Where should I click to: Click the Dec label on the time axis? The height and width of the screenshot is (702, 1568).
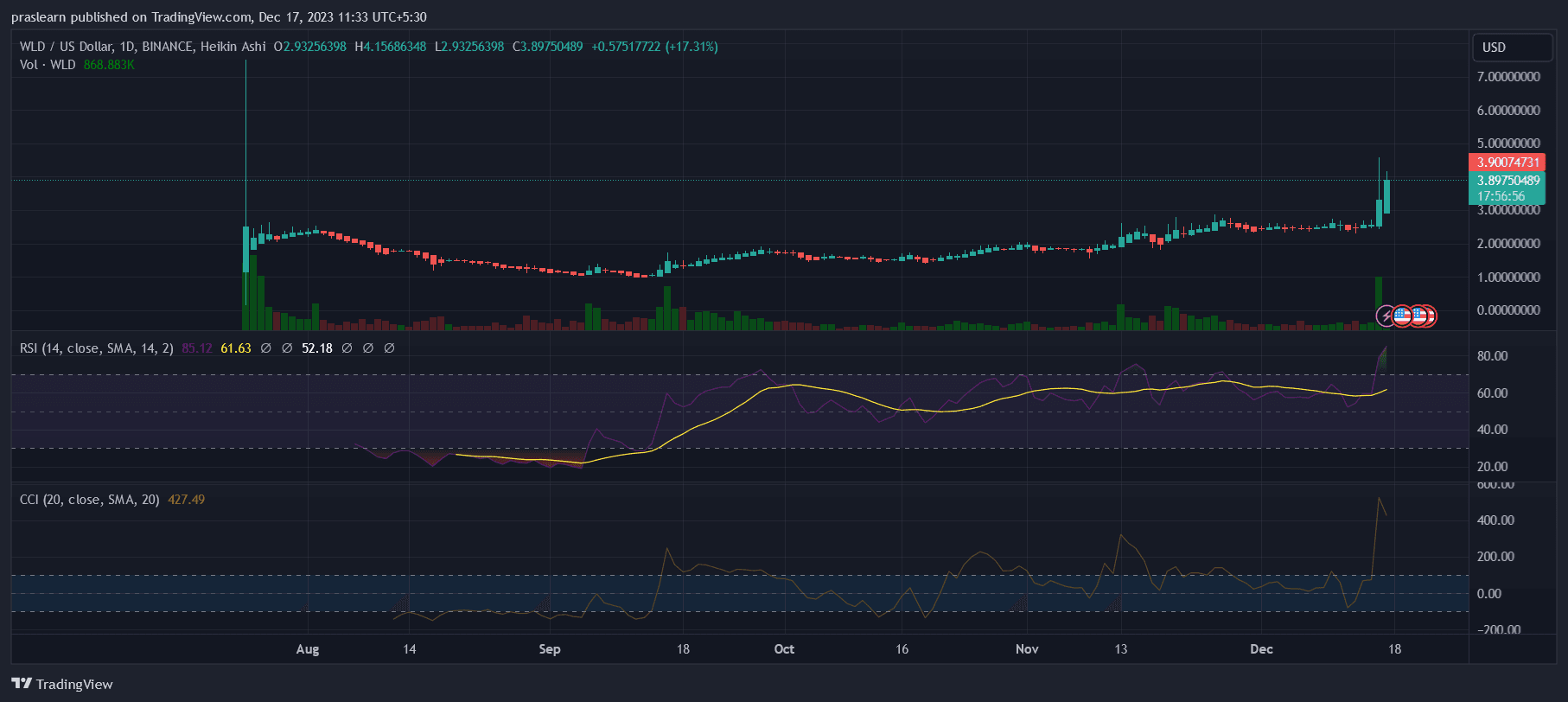pos(1261,649)
